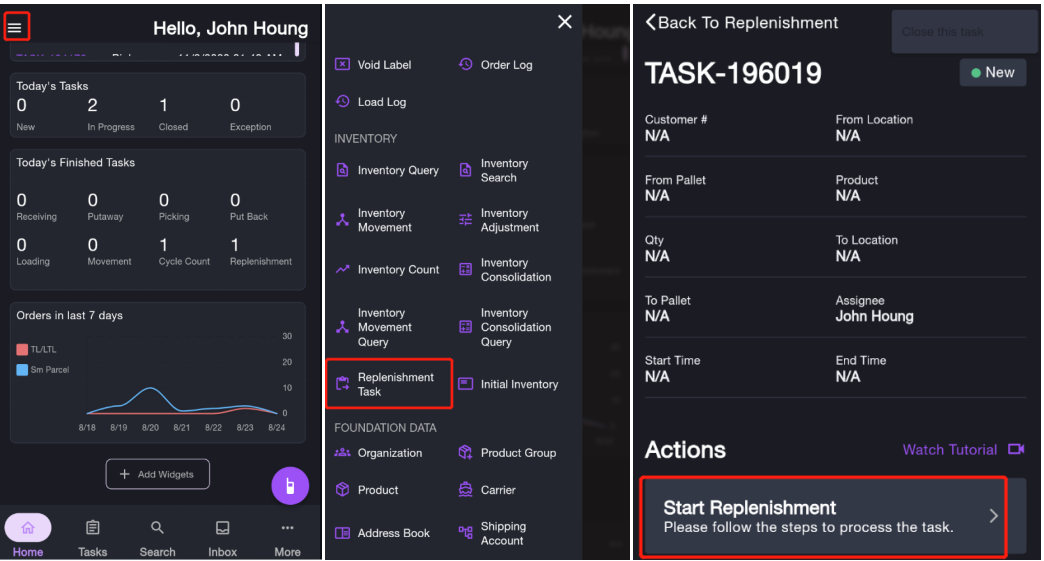This screenshot has width=1044, height=561.
Task: Open Void Label icon entry
Action: coord(343,65)
